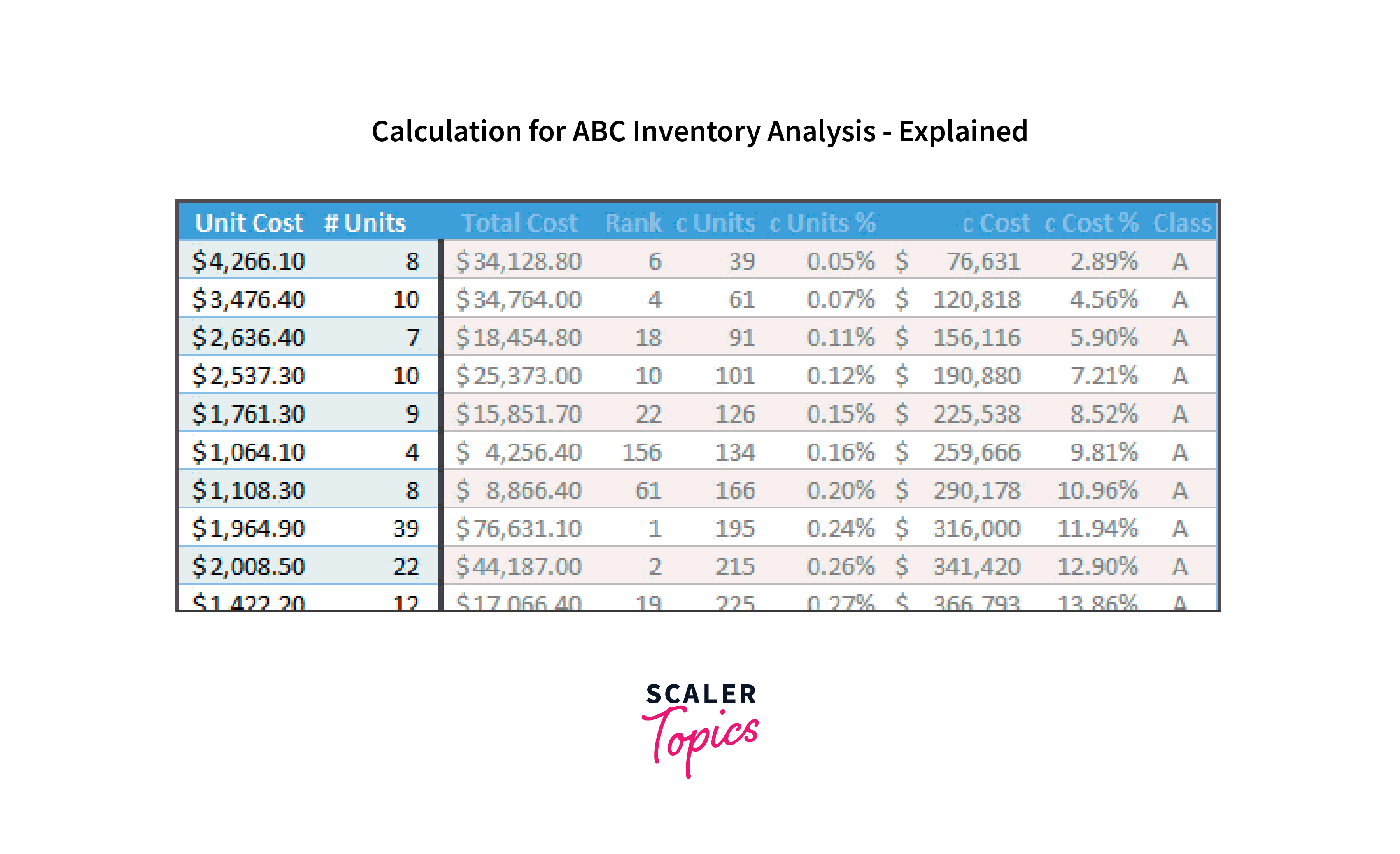The image size is (1400, 854).
Task: Click the "Rank" column header
Action: pos(633,223)
